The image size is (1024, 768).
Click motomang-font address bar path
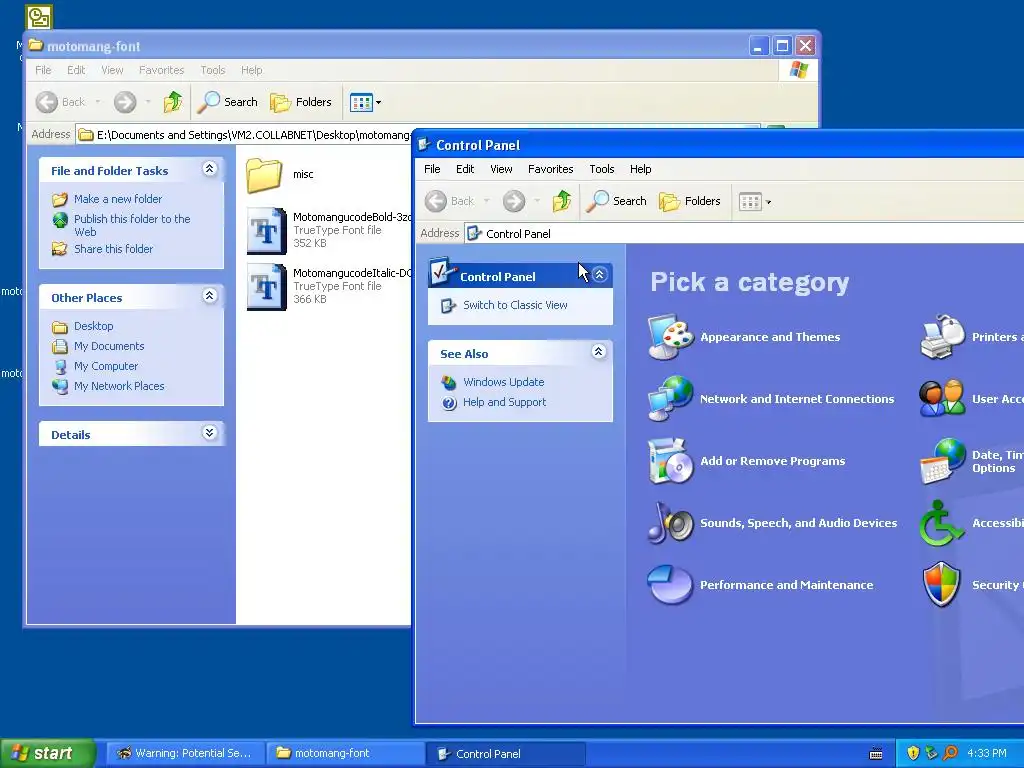(x=253, y=135)
